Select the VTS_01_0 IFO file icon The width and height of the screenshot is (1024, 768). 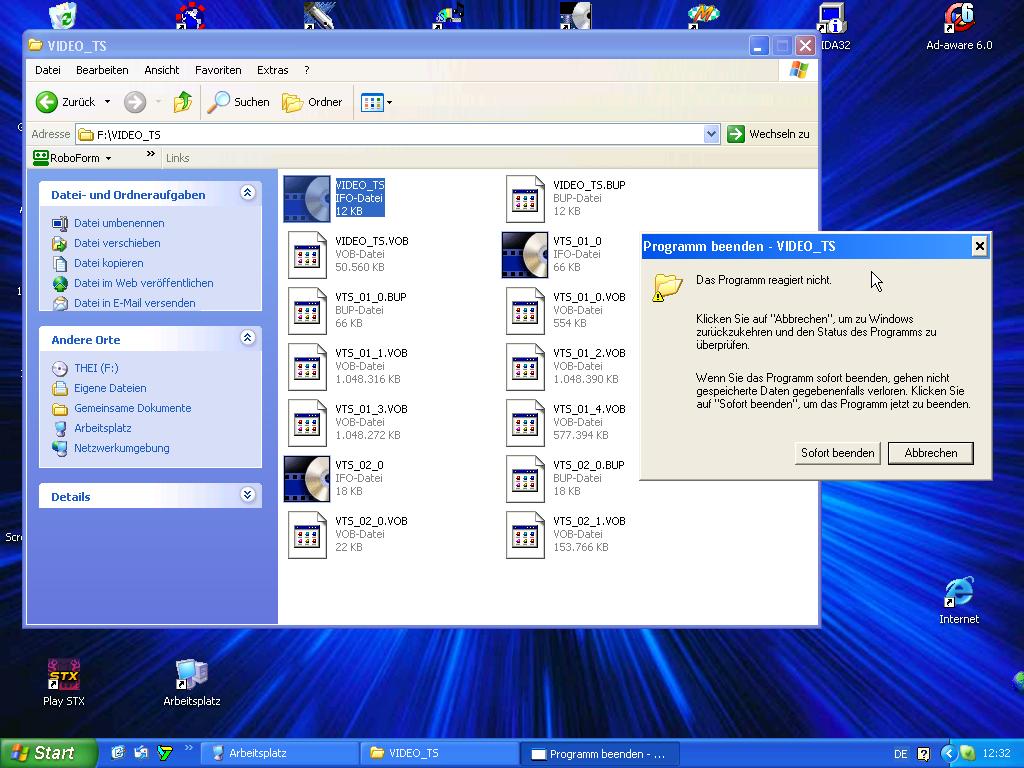pyautogui.click(x=524, y=255)
